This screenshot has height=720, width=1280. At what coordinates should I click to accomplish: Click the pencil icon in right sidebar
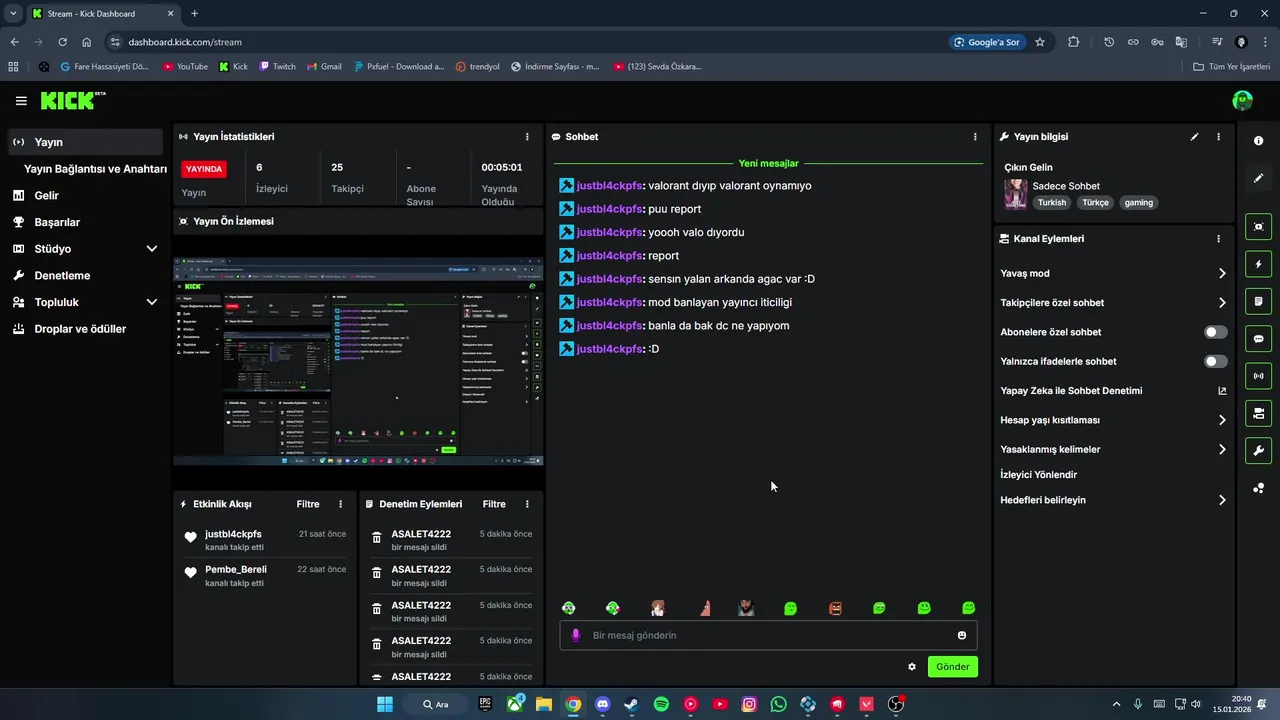pyautogui.click(x=1258, y=178)
